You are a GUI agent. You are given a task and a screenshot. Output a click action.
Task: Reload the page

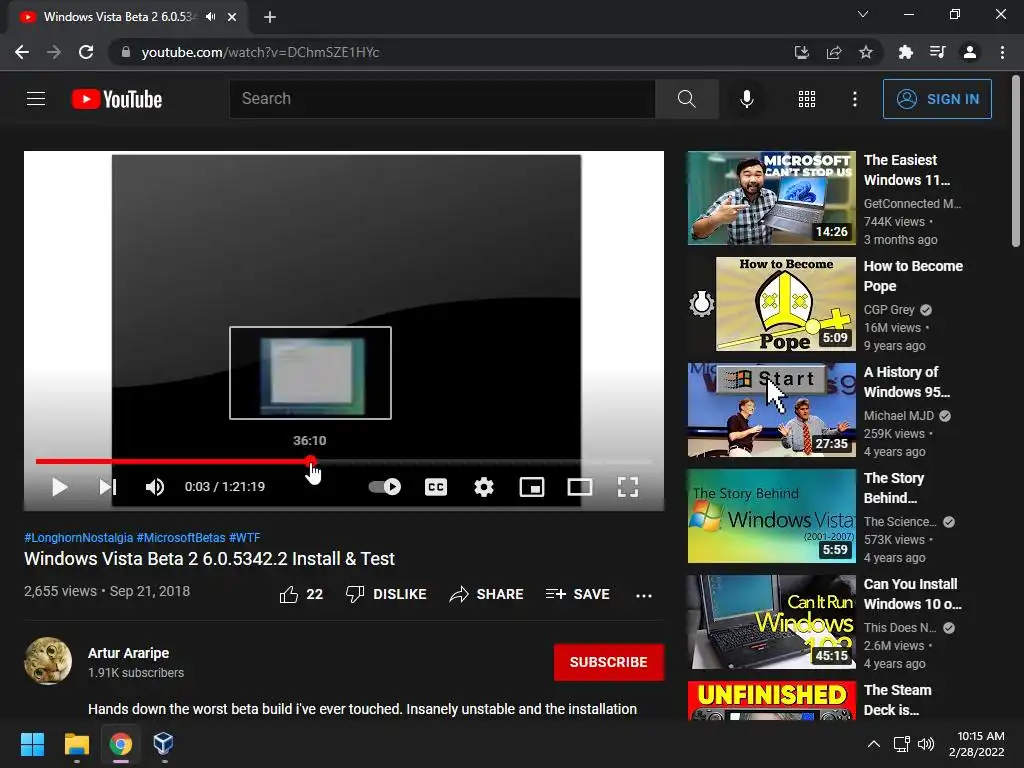click(86, 52)
